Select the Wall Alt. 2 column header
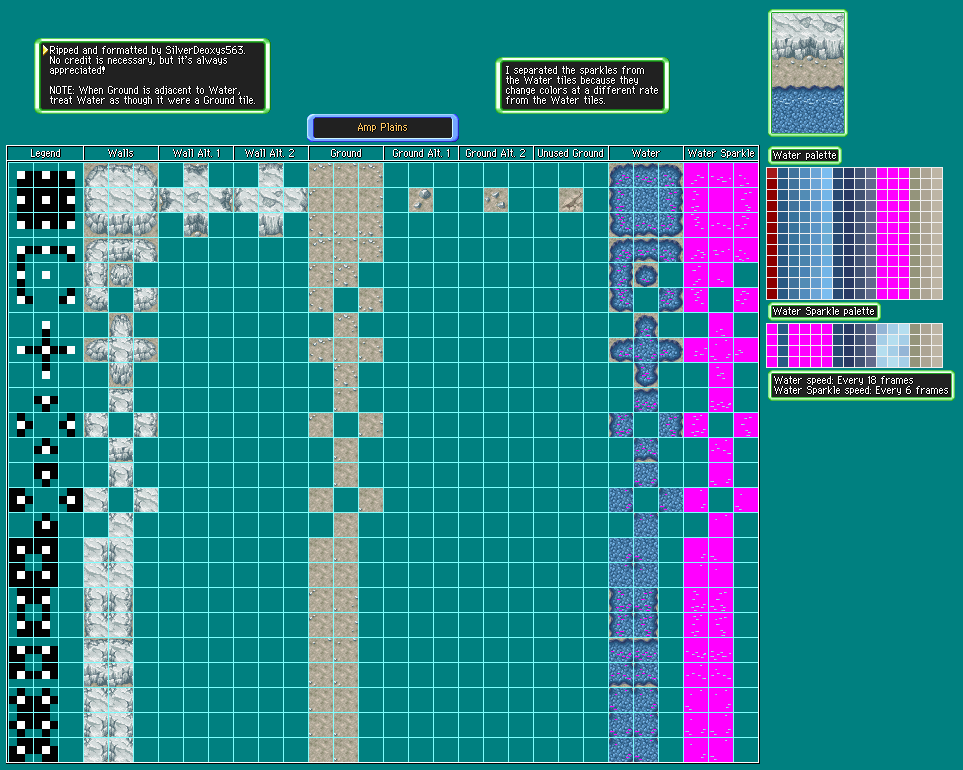 click(271, 153)
